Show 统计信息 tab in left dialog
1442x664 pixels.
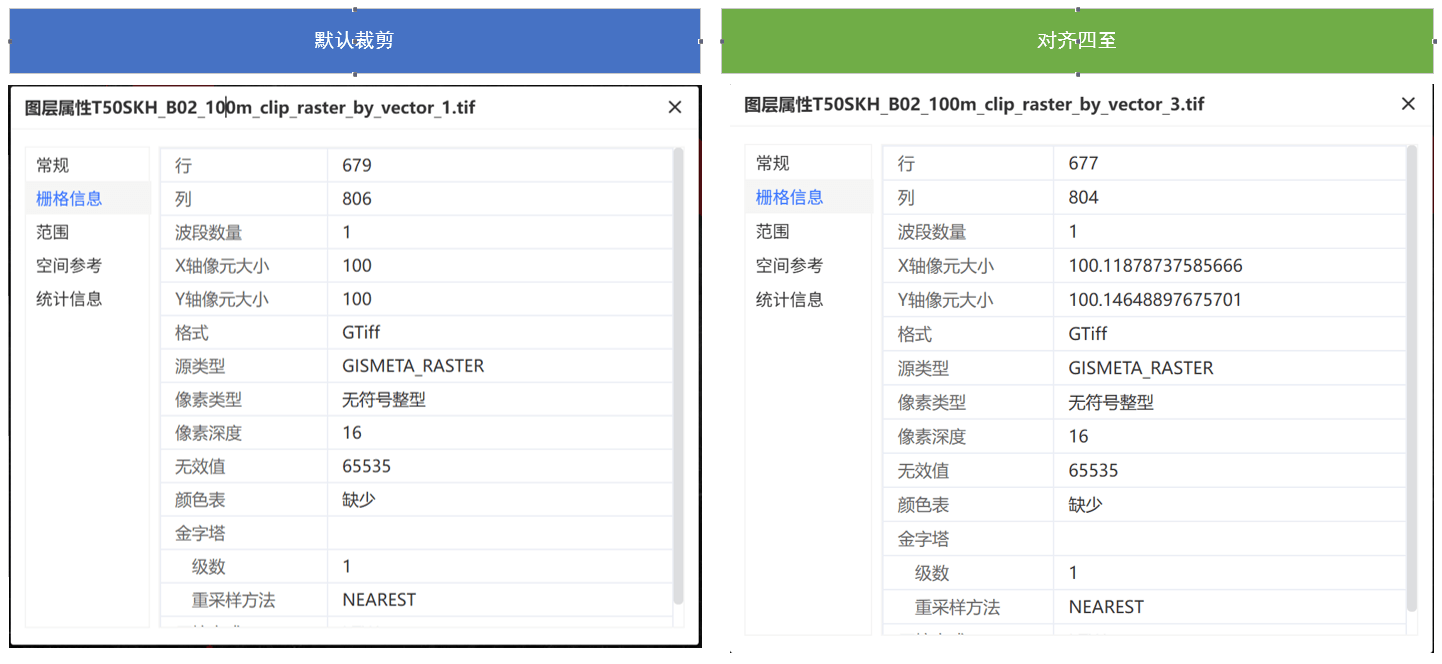point(69,299)
